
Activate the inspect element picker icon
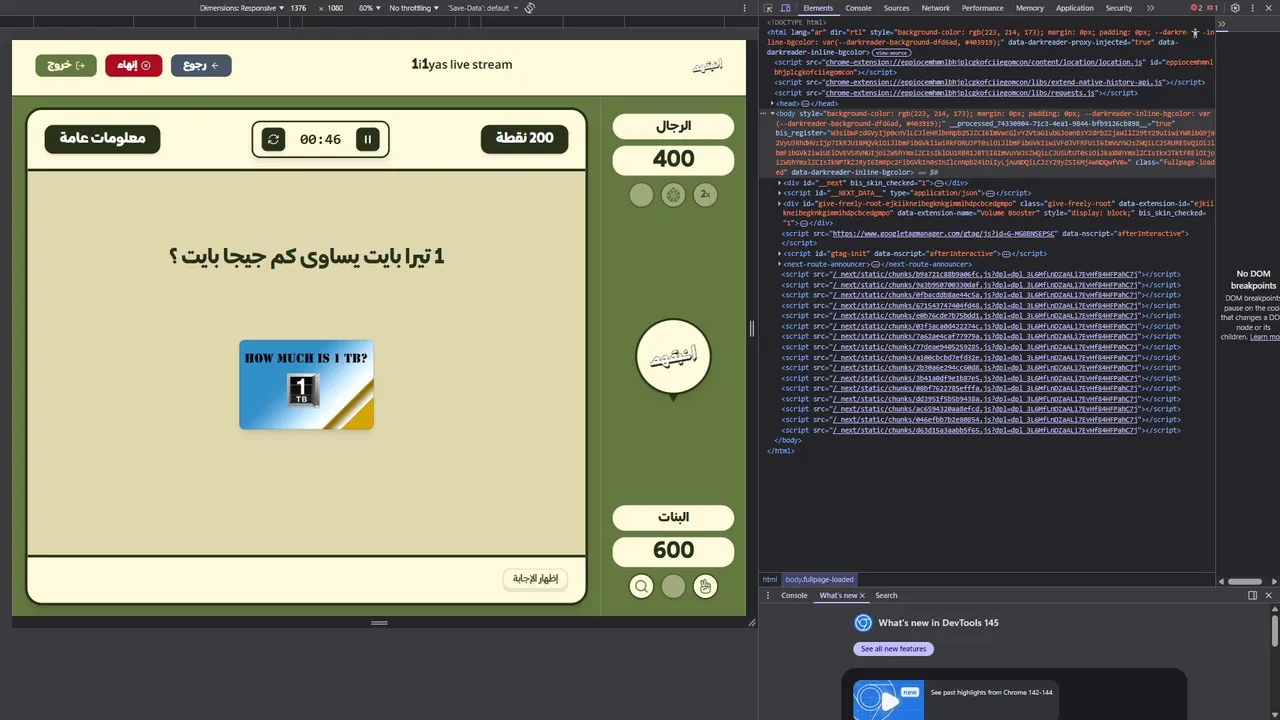point(768,8)
